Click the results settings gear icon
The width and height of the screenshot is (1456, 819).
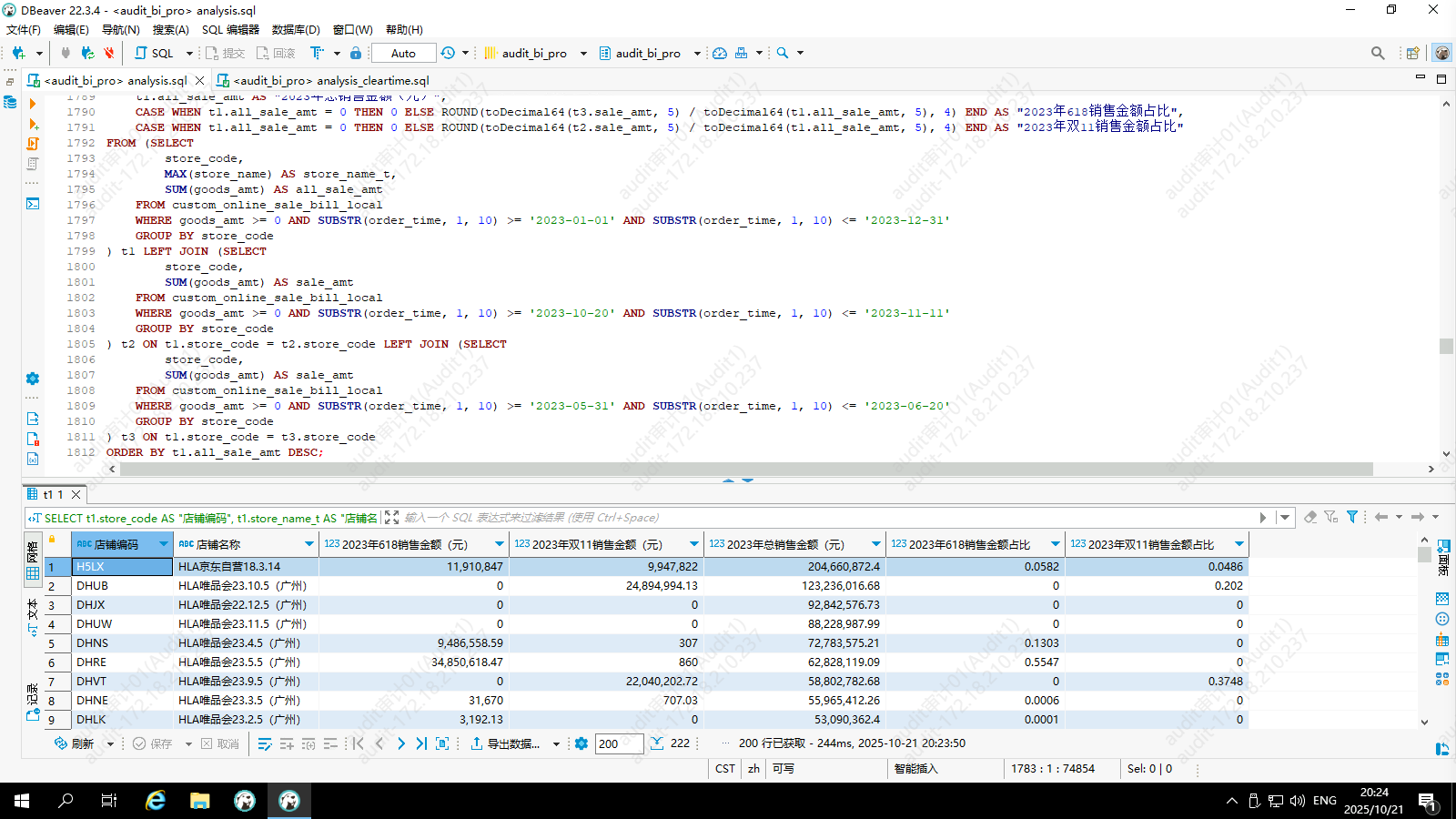pyautogui.click(x=581, y=743)
